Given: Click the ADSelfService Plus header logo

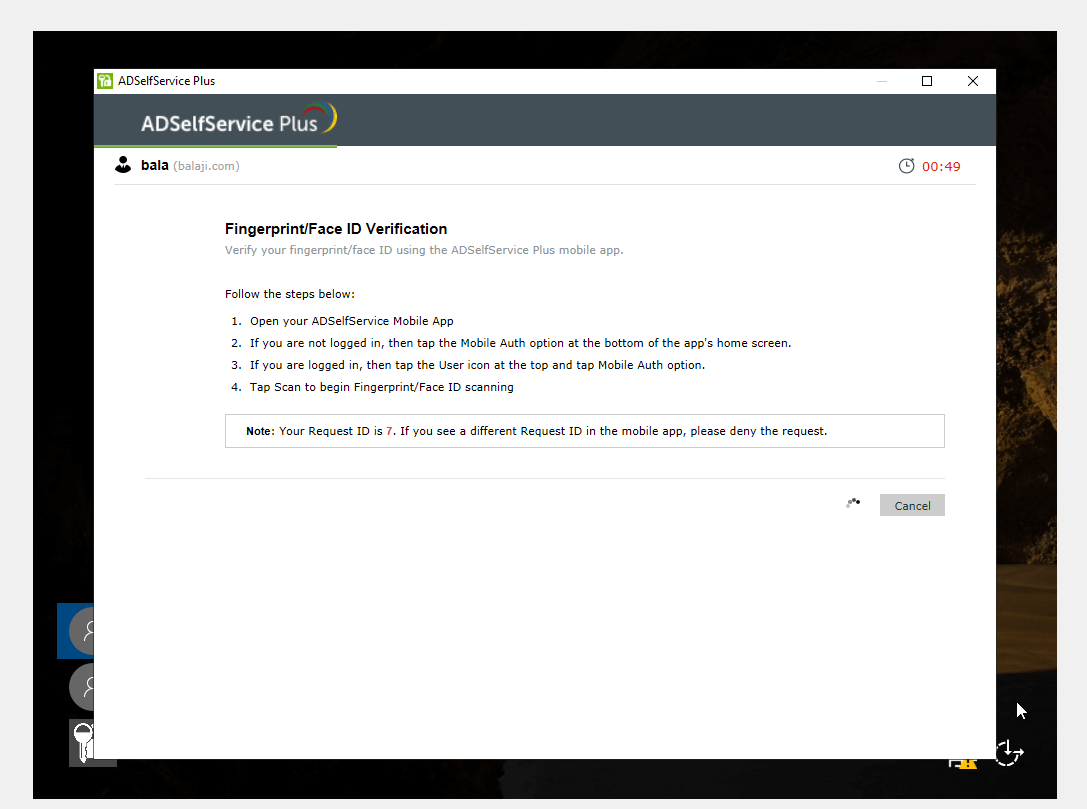Looking at the screenshot, I should click(238, 119).
